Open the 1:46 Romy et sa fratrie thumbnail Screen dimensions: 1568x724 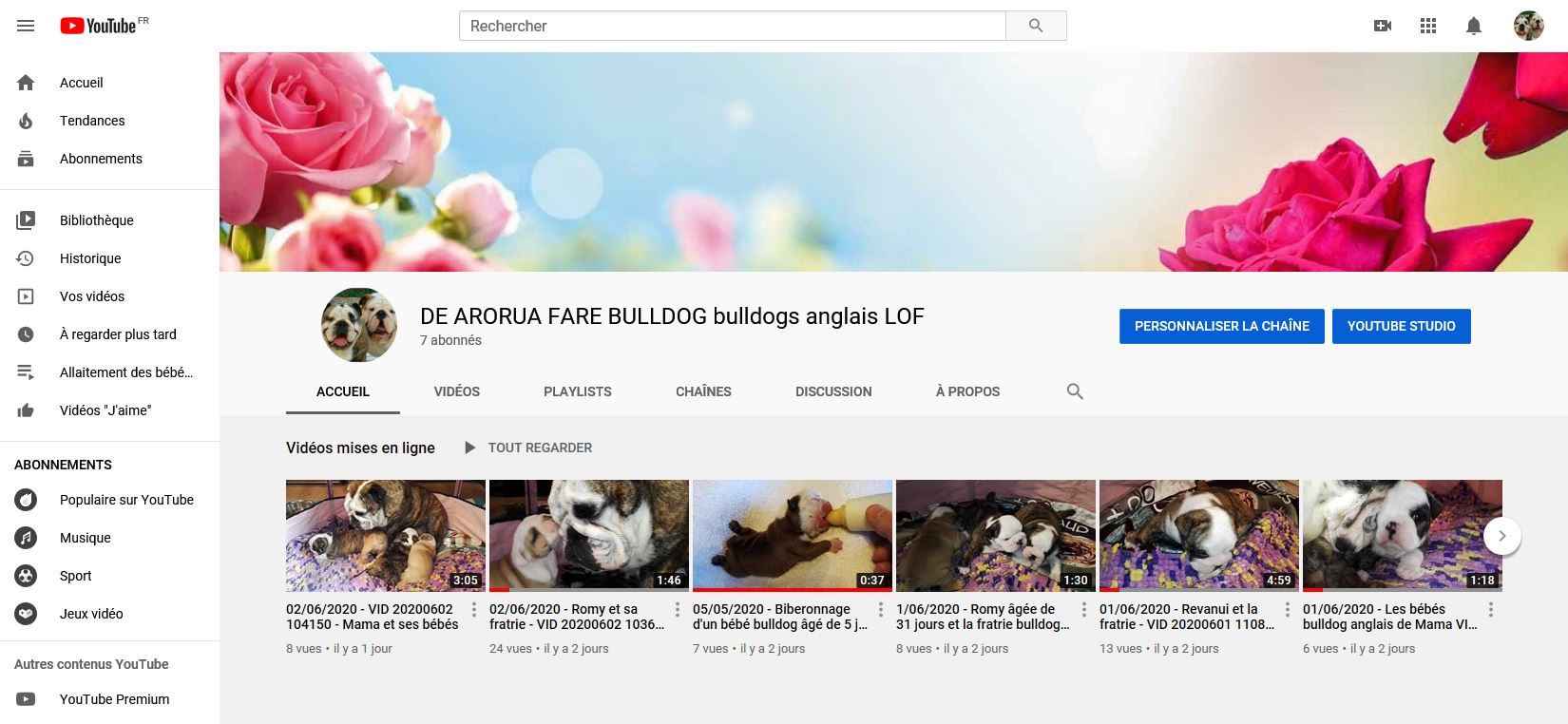(589, 536)
